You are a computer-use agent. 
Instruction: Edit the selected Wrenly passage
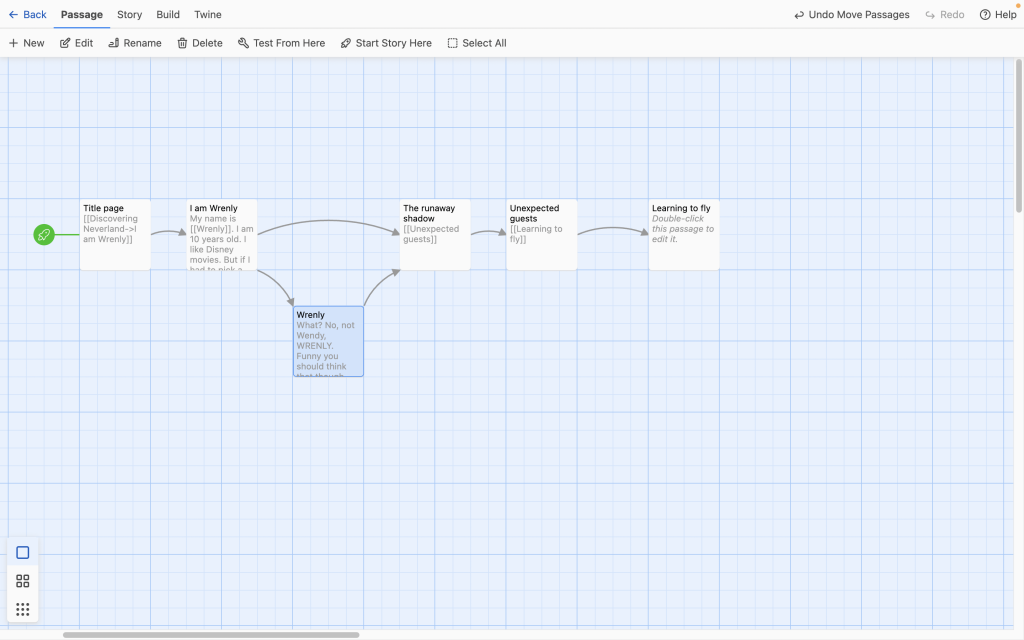[77, 43]
